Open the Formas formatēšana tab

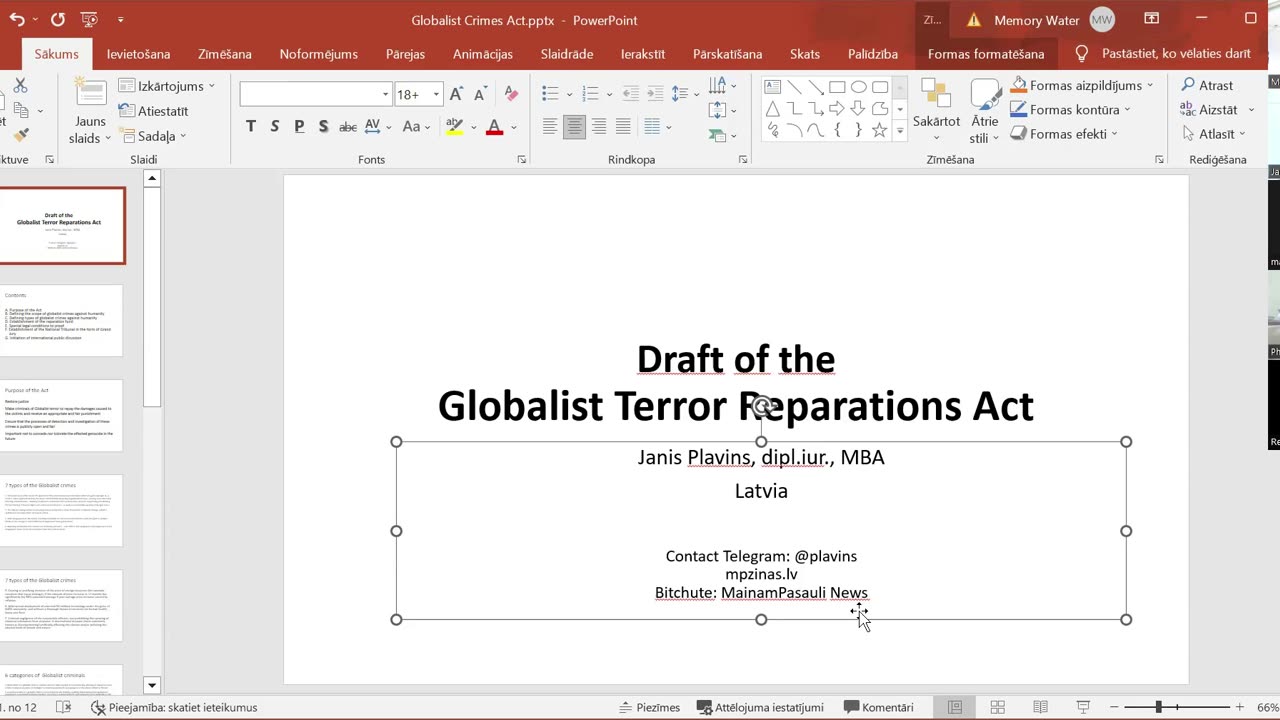[986, 54]
